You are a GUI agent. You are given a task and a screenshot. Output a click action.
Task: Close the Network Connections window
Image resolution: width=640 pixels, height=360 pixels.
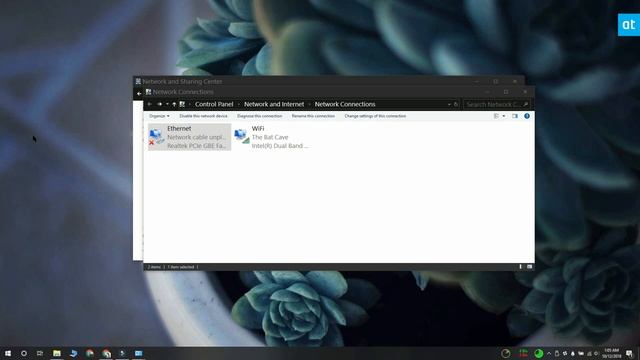click(525, 92)
